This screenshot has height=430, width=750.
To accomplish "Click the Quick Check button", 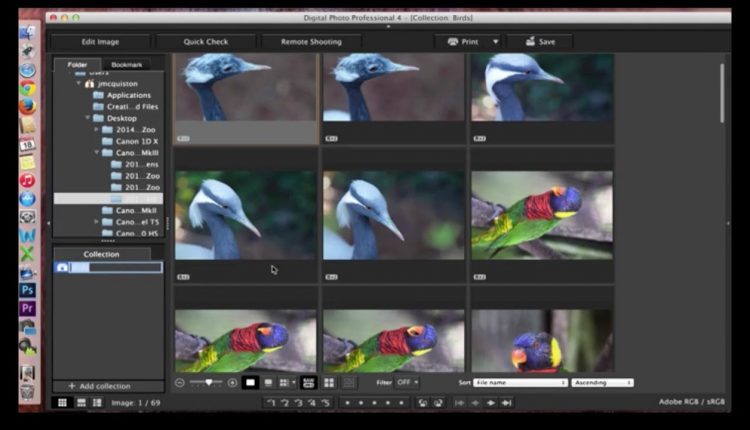I will point(206,42).
